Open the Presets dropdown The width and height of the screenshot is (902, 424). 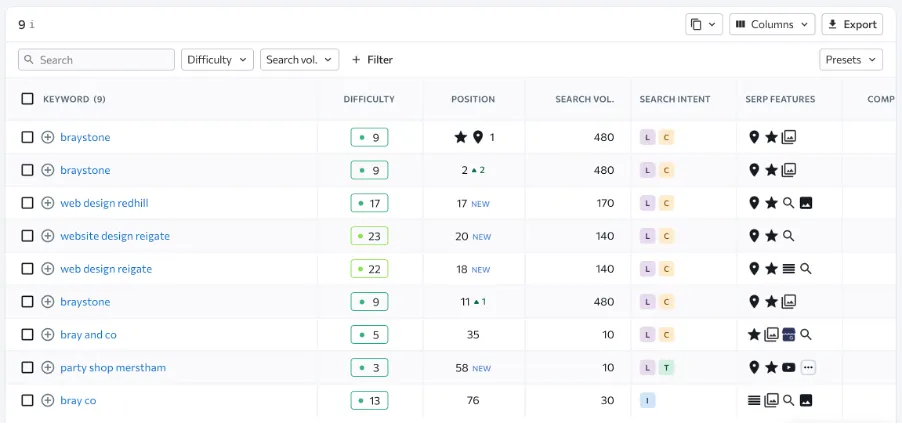(850, 60)
